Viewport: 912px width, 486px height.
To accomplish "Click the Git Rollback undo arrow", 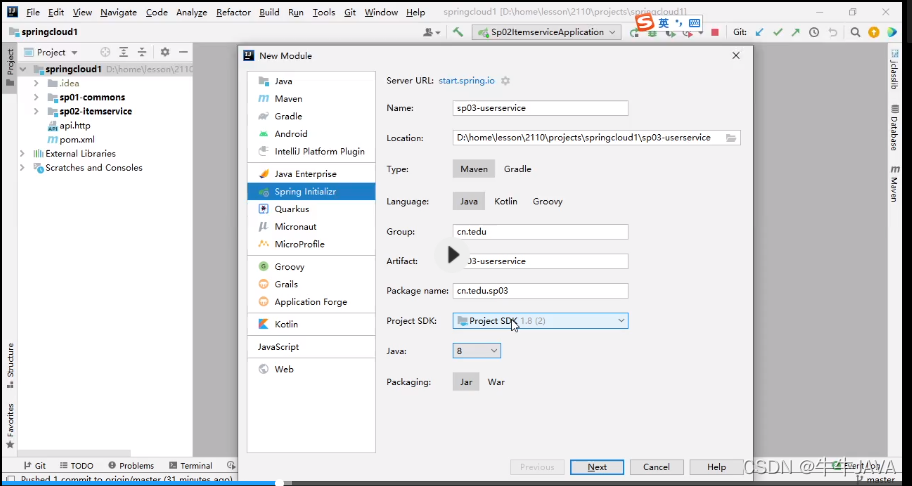I will click(x=833, y=33).
